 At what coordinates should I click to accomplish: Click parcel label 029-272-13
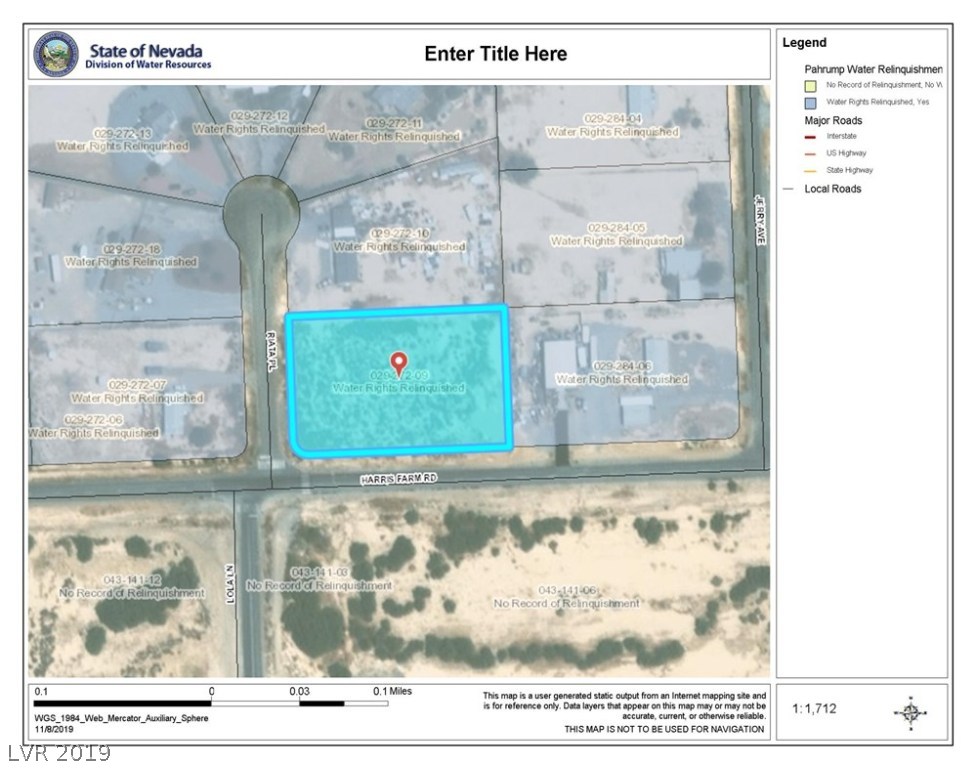(123, 134)
